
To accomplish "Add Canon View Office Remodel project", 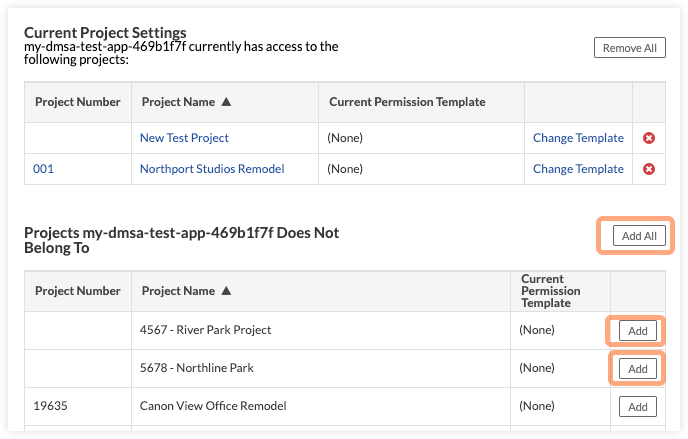I will pos(637,406).
